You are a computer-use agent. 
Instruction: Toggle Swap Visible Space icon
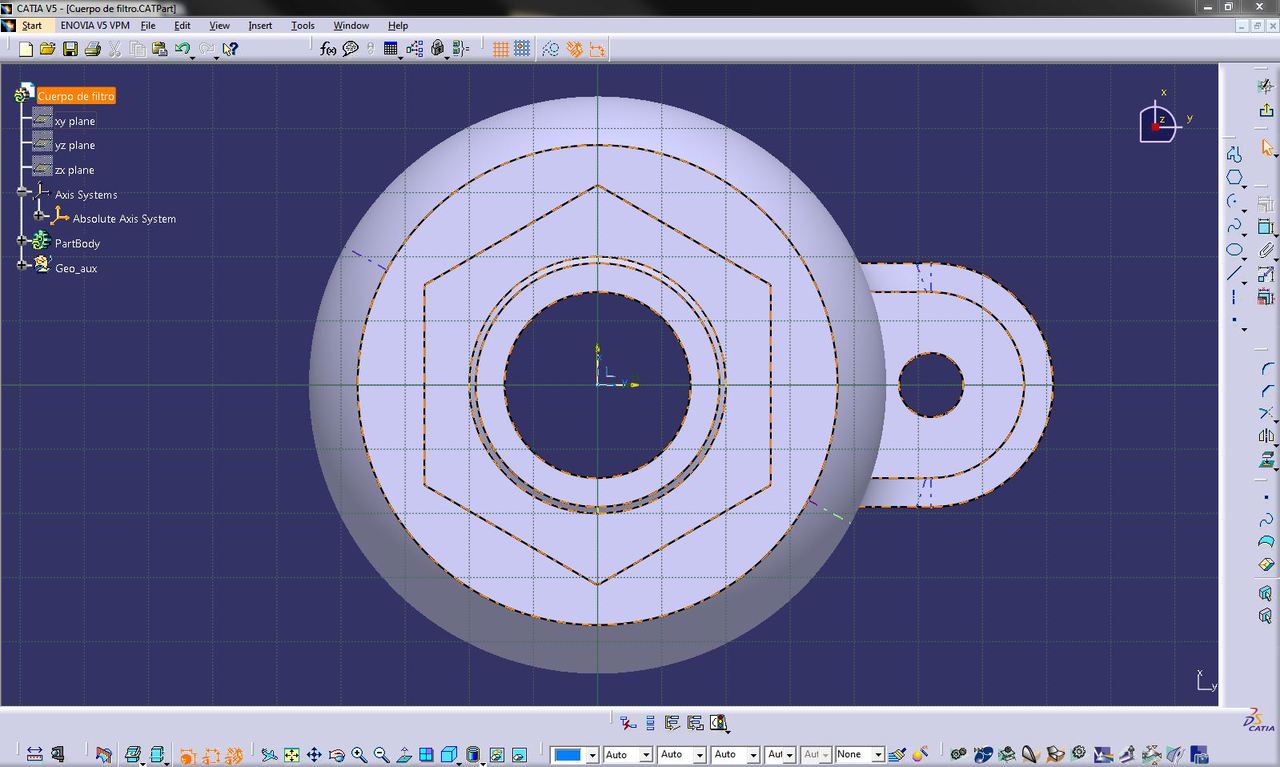[x=520, y=755]
